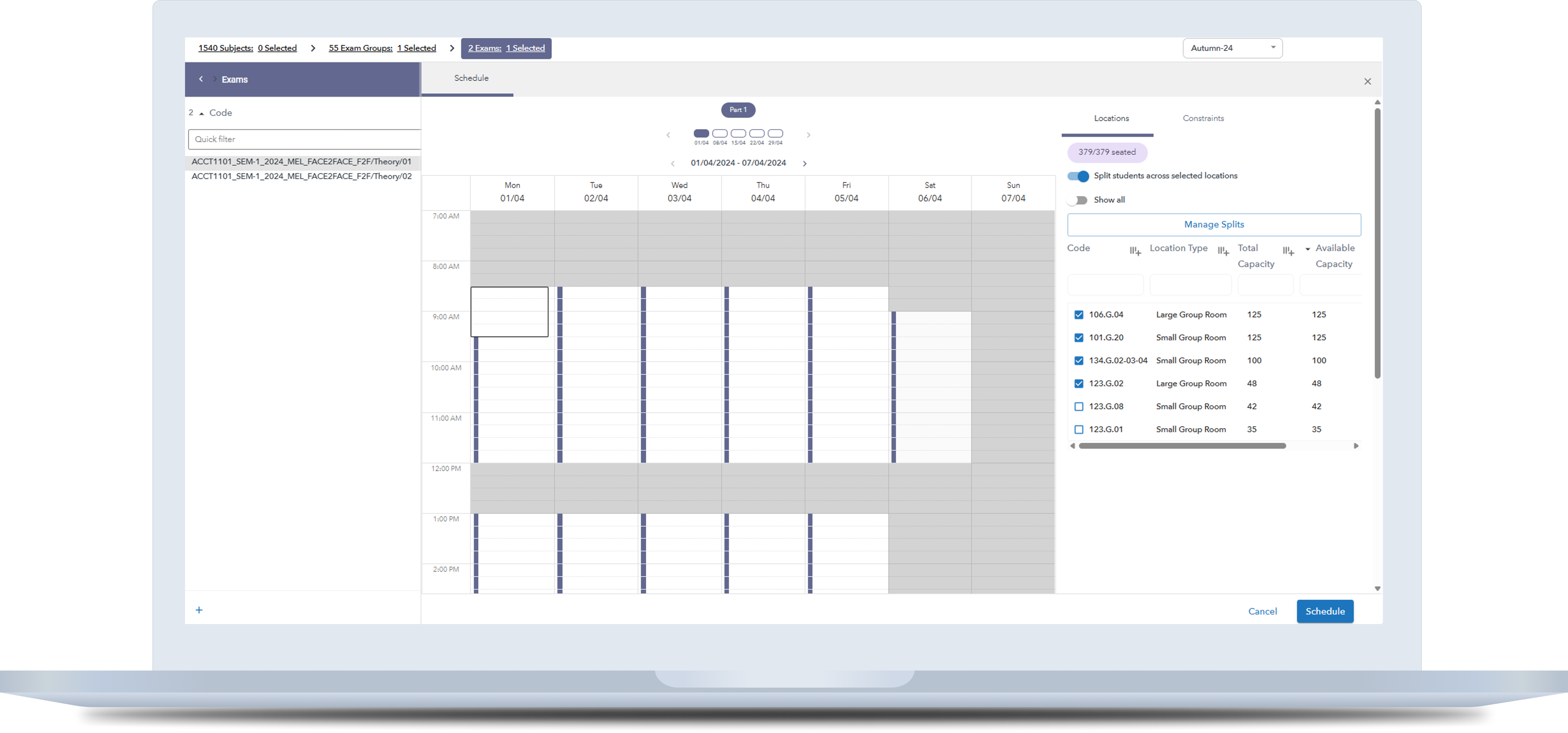The height and width of the screenshot is (733, 1568).
Task: Click Code column filter input
Action: 1105,285
